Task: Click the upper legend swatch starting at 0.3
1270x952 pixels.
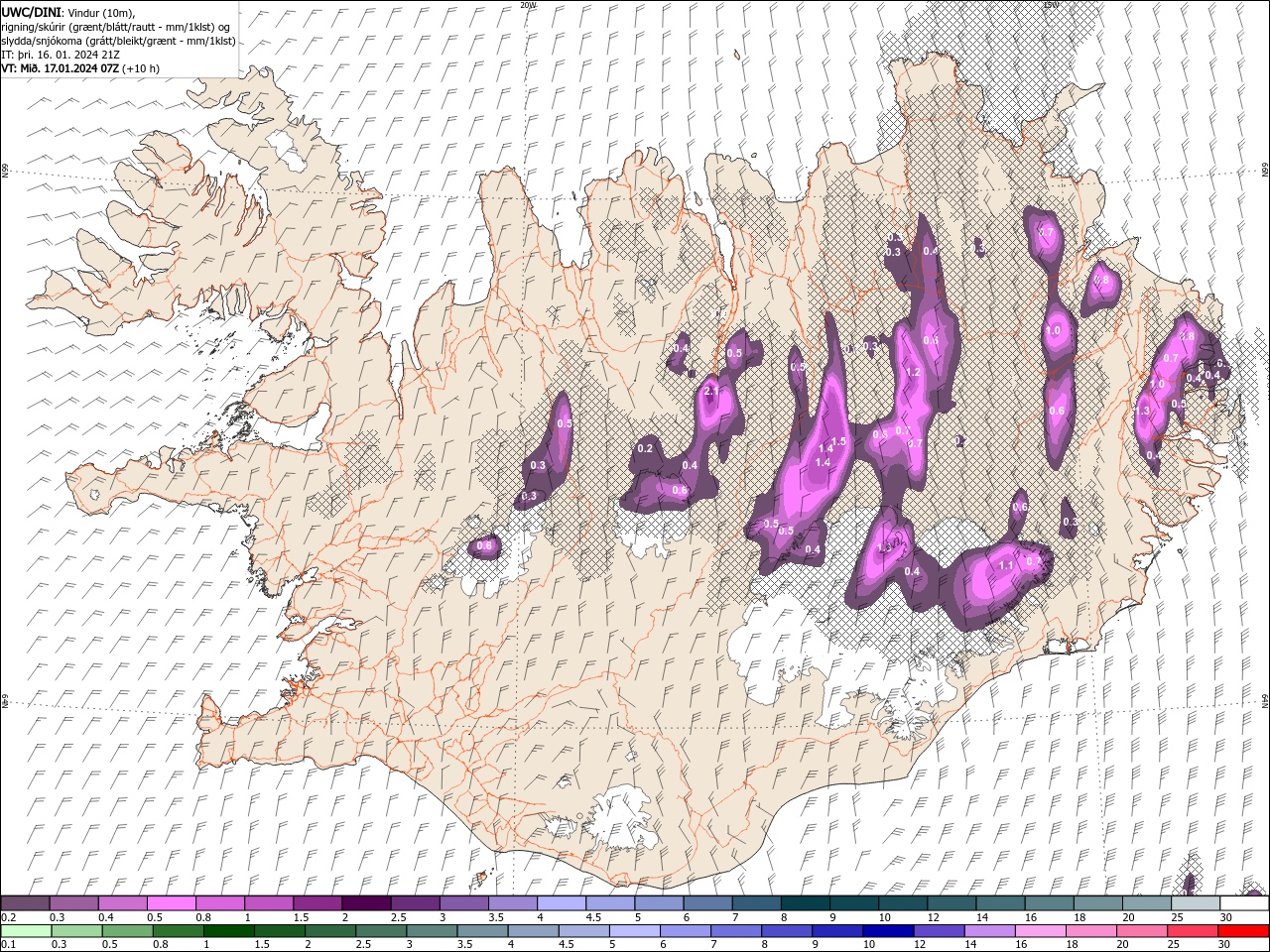Action: [73, 903]
